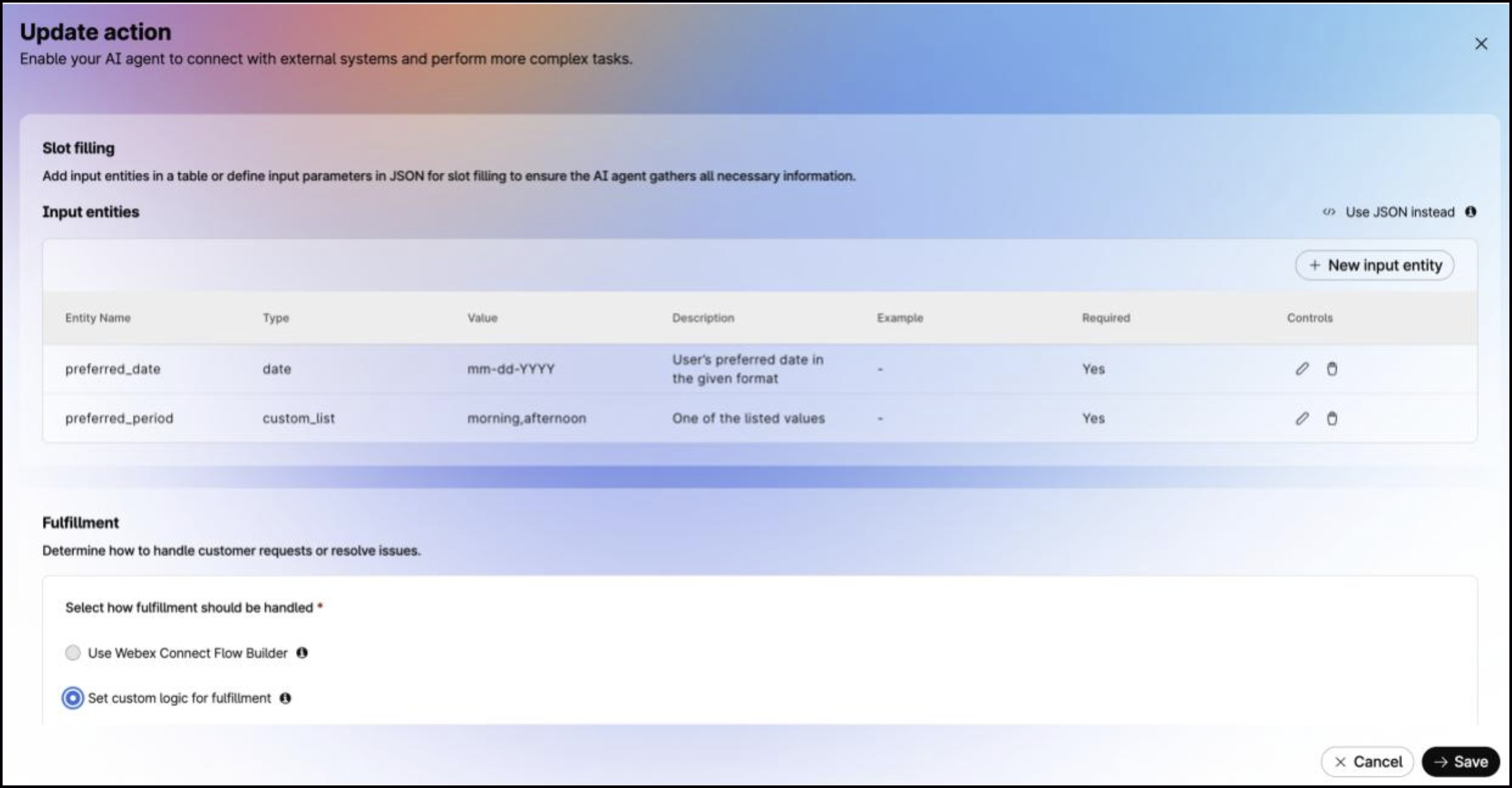Click info icon next to Use JSON instead
The height and width of the screenshot is (788, 1512).
coord(1470,212)
